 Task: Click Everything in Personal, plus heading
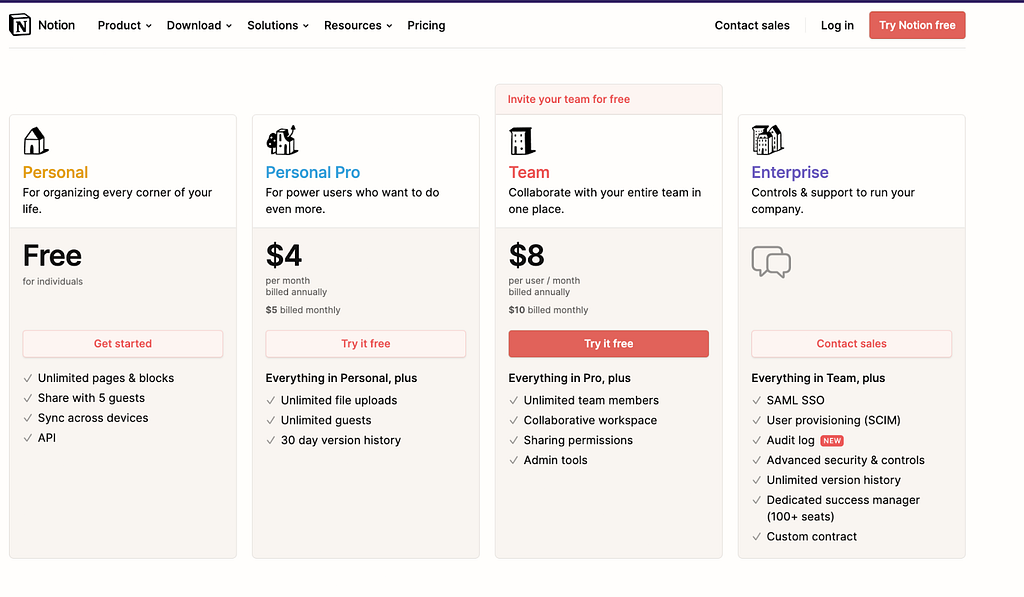[341, 378]
